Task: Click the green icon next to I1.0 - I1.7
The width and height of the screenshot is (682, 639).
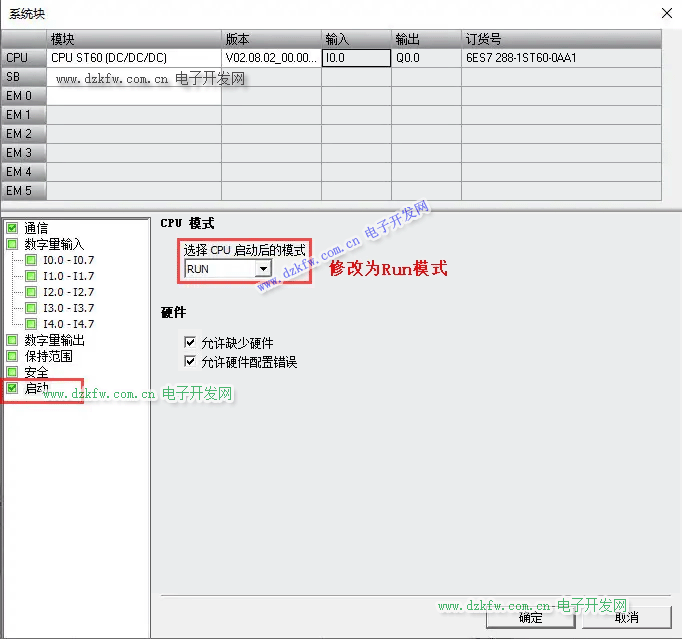Action: pyautogui.click(x=31, y=276)
